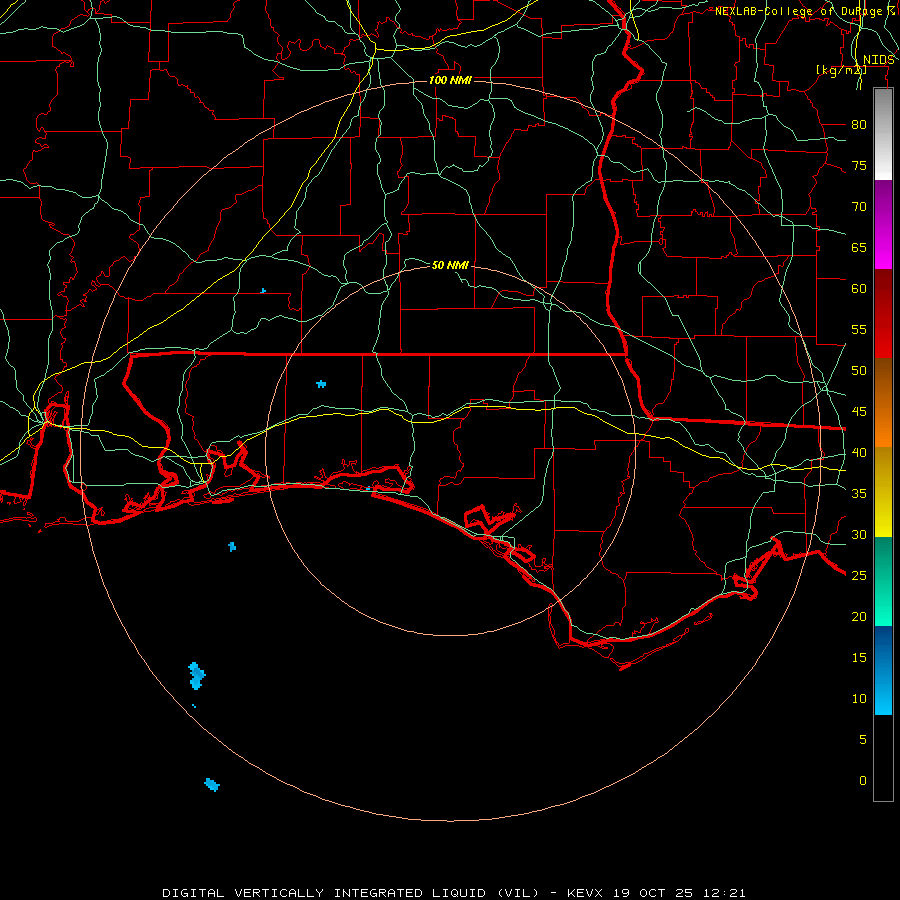Click the blue echo inside the 50 NMI ring
Viewport: 900px width, 900px height.
321,384
